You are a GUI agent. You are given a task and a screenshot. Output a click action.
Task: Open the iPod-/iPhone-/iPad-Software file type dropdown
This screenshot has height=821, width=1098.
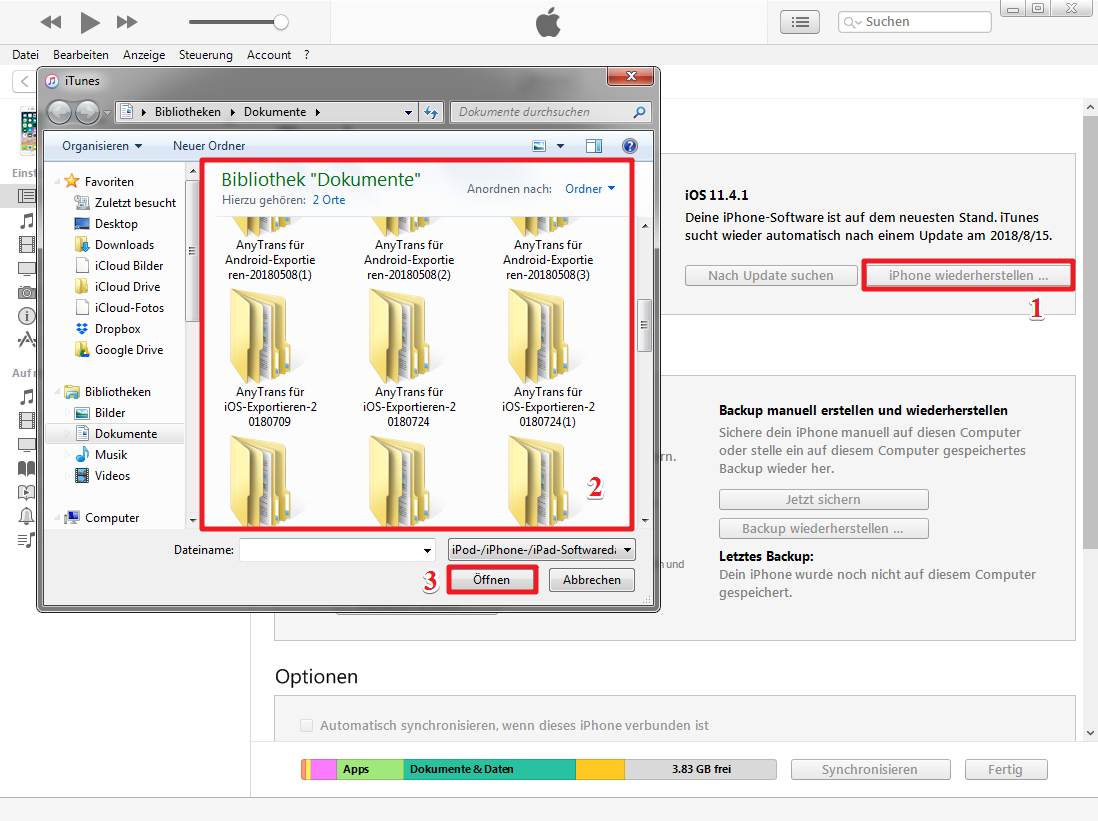[x=541, y=549]
